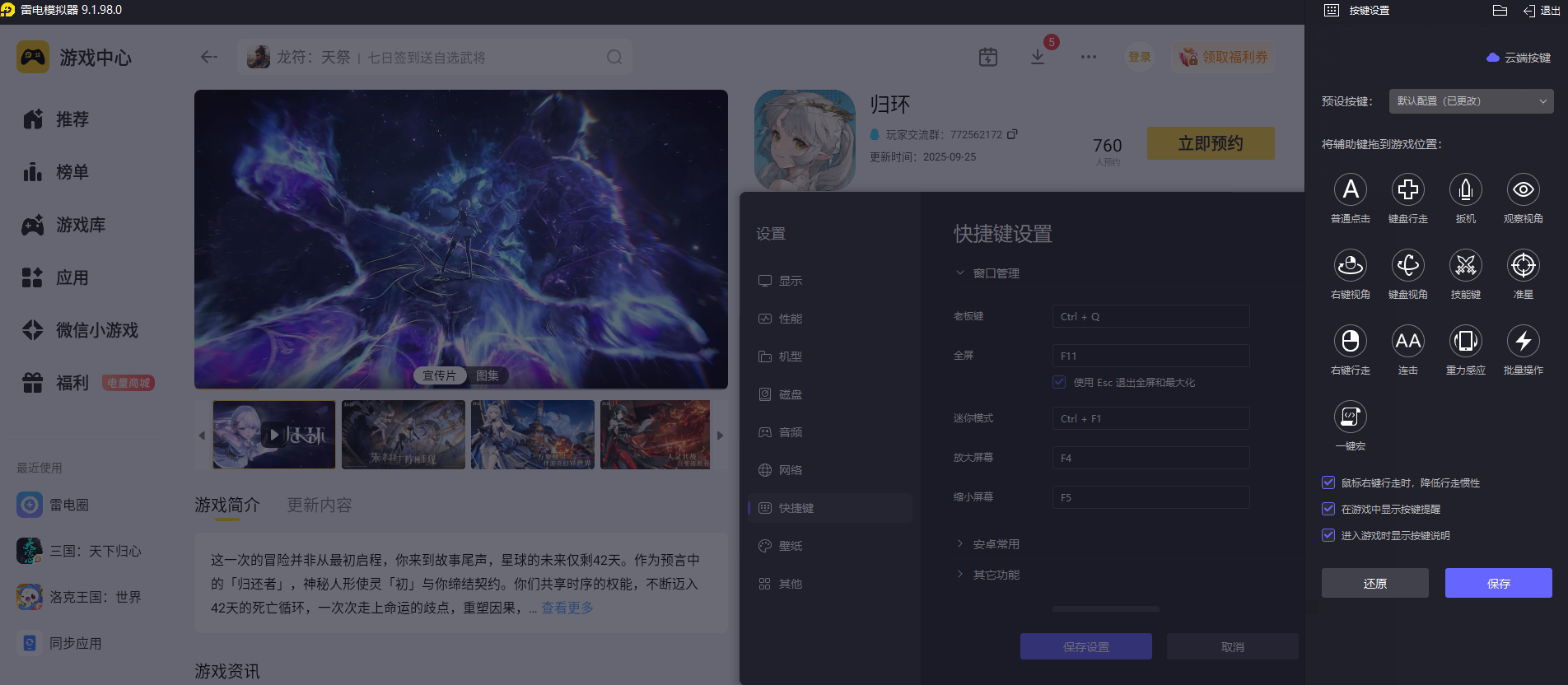The width and height of the screenshot is (1568, 685).
Task: Select the 普通点击 tap key icon
Action: [x=1351, y=189]
